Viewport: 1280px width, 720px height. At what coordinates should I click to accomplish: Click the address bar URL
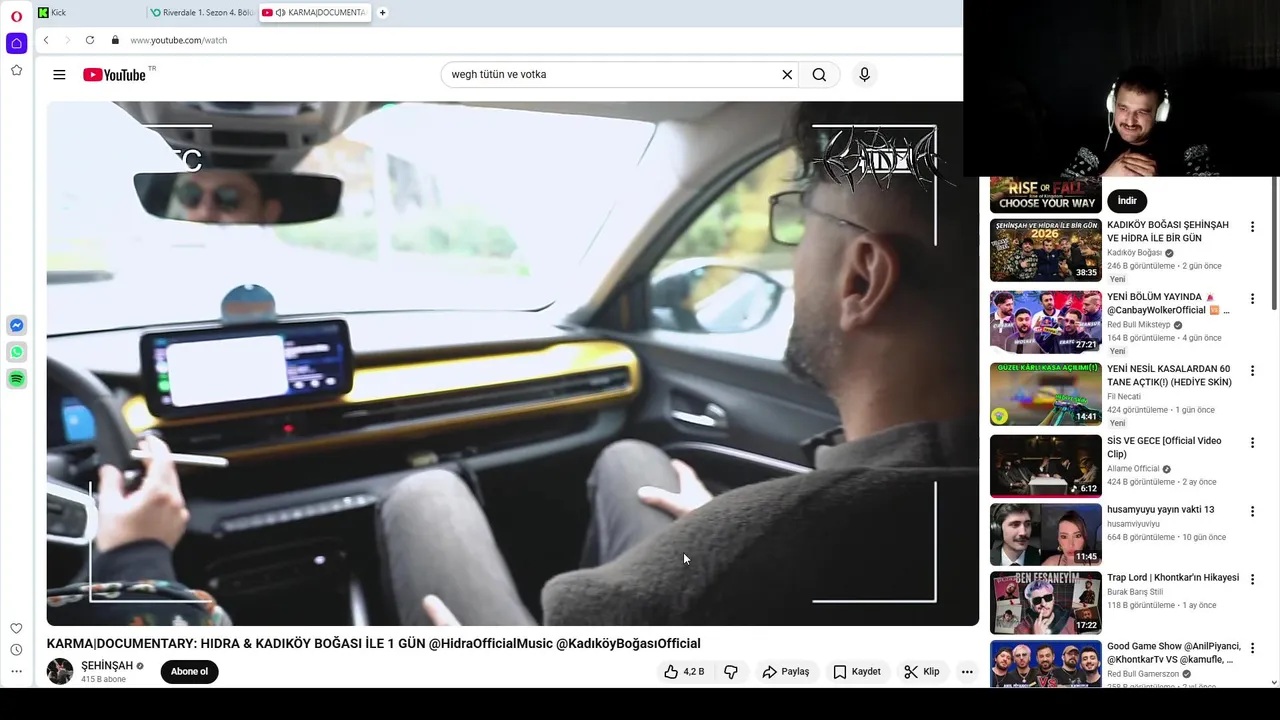(x=179, y=40)
